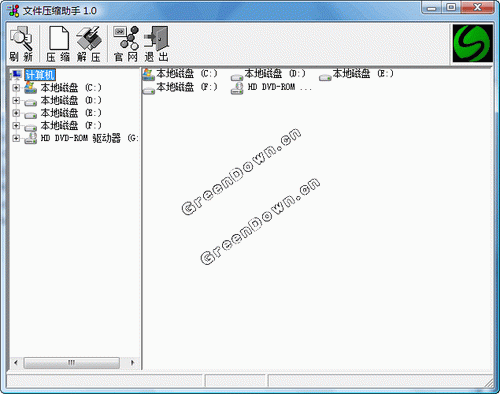
Task: Expand 本地磁盘 (E:) tree node
Action: click(16, 113)
